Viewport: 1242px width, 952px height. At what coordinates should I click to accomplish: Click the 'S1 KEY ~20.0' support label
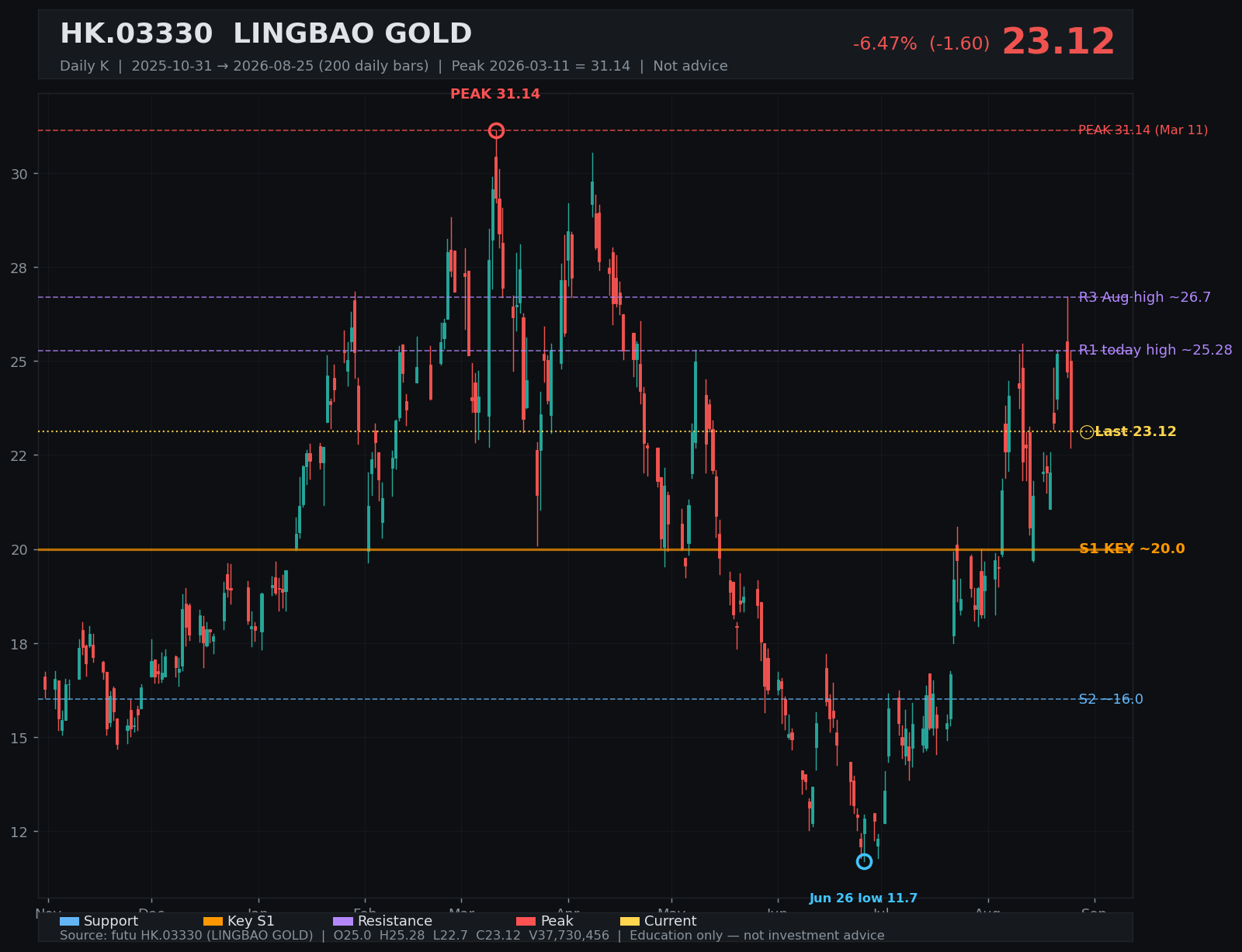1132,549
